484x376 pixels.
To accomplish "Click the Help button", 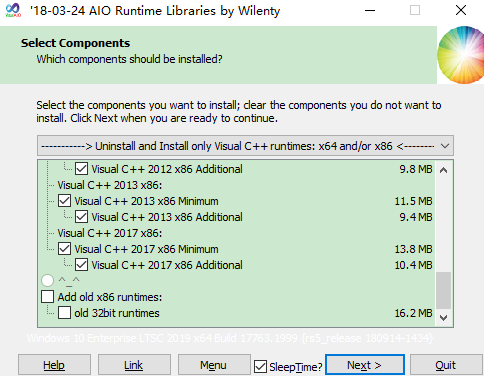I will pos(54,365).
